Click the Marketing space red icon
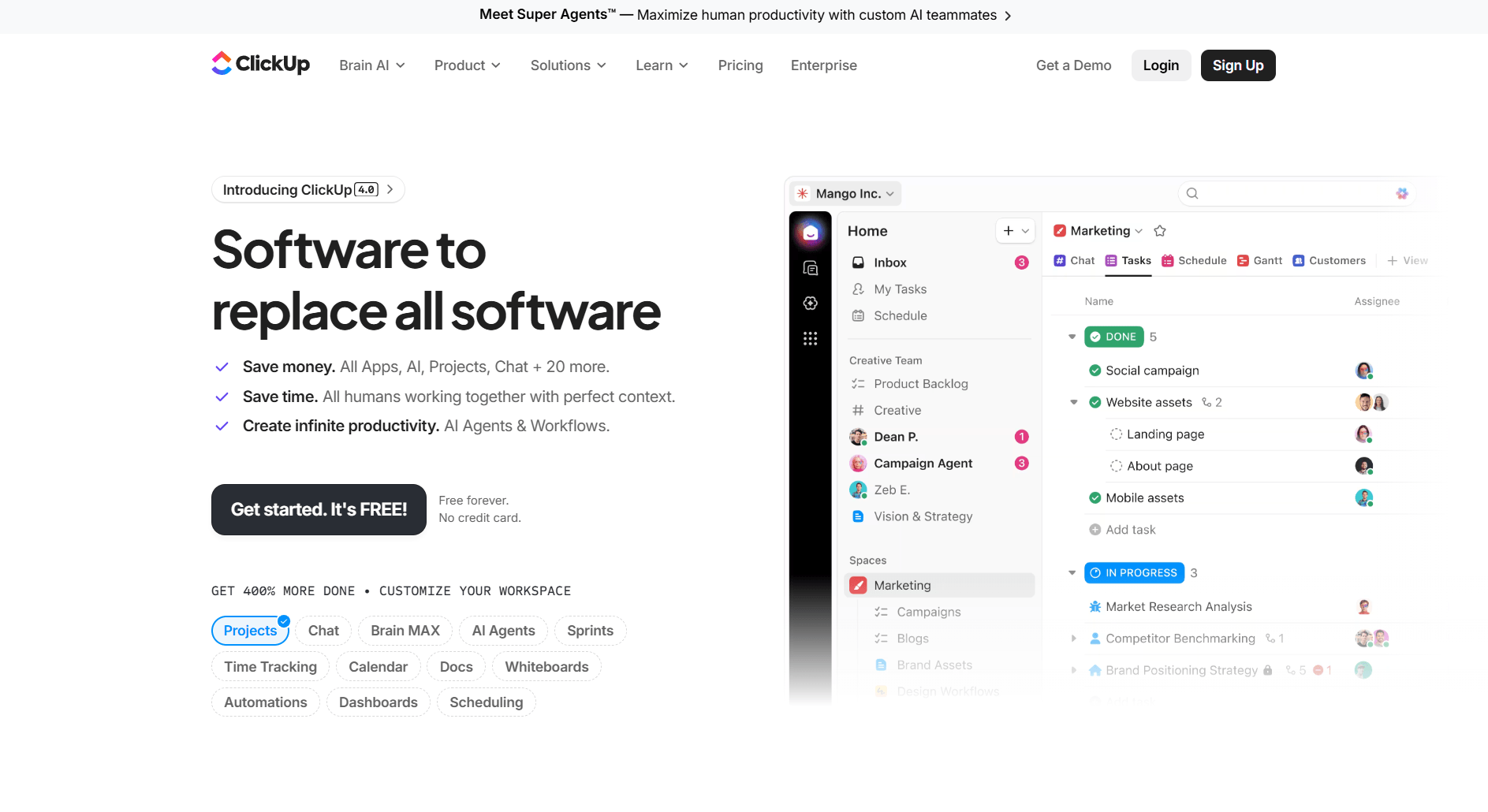 (859, 585)
